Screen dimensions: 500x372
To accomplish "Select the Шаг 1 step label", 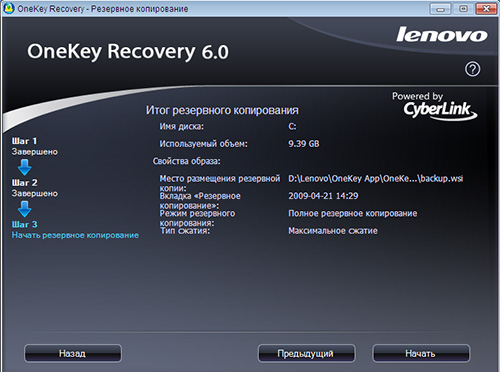I will [24, 141].
